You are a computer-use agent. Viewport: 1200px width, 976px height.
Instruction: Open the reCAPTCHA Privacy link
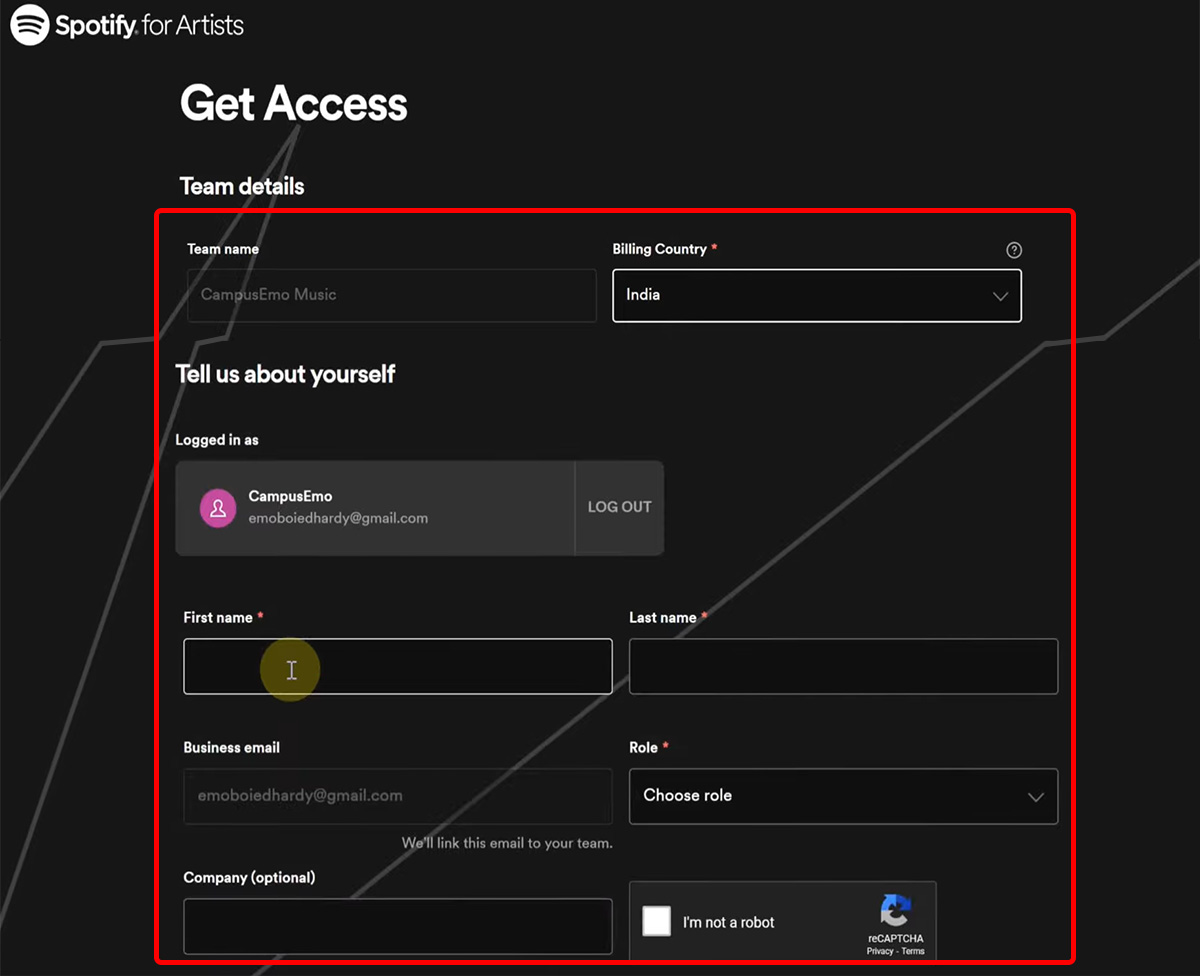click(880, 951)
